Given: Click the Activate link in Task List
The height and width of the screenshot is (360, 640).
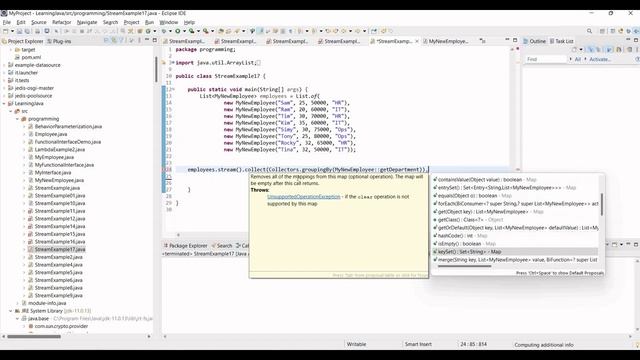Looking at the screenshot, I should pos(600,59).
